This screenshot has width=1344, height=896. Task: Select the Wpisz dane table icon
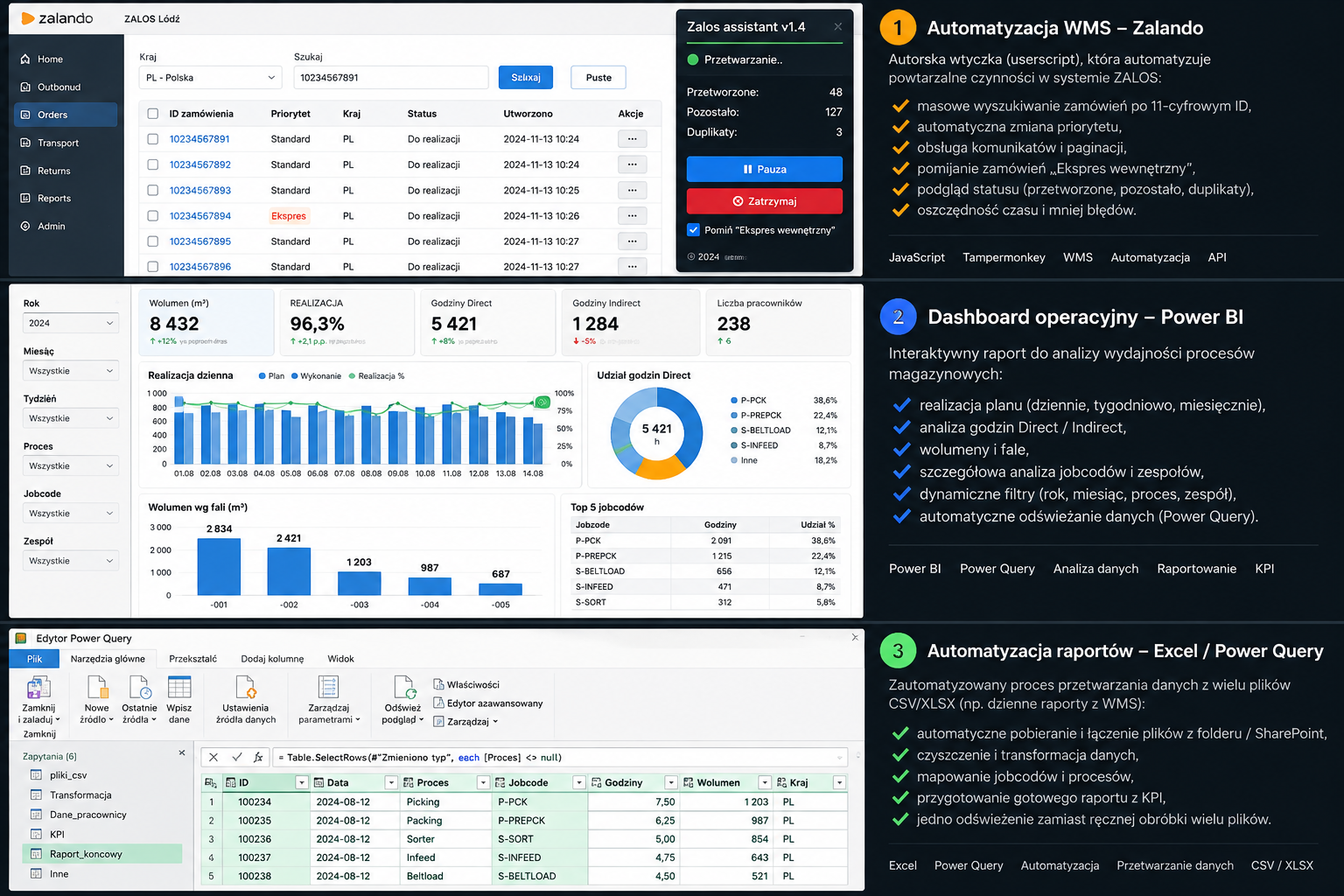[179, 687]
